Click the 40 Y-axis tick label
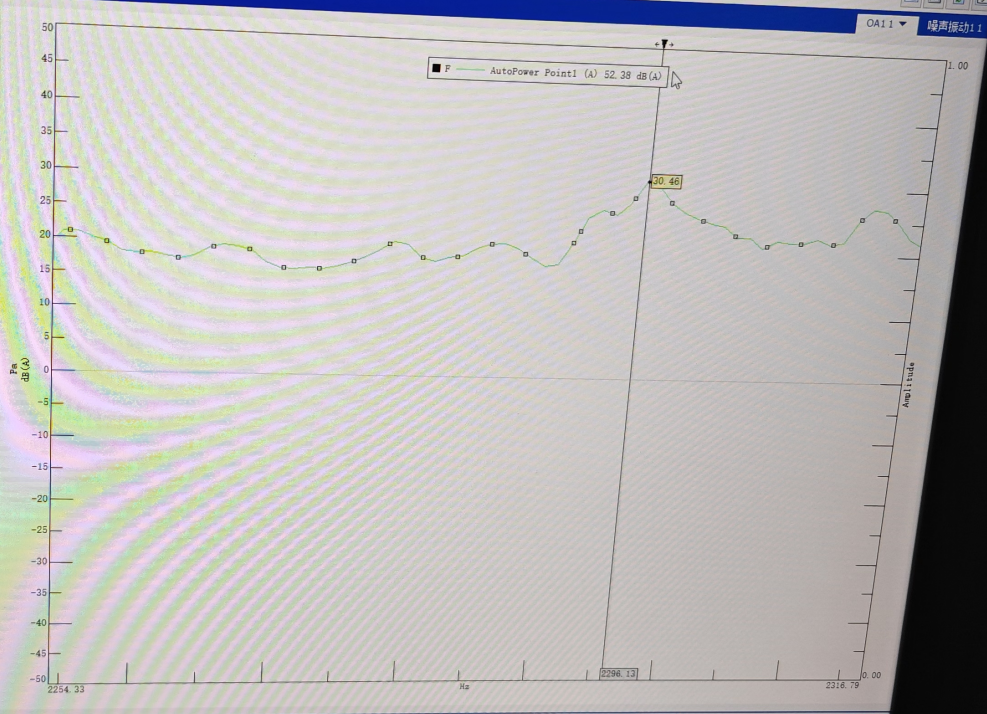 coord(47,95)
